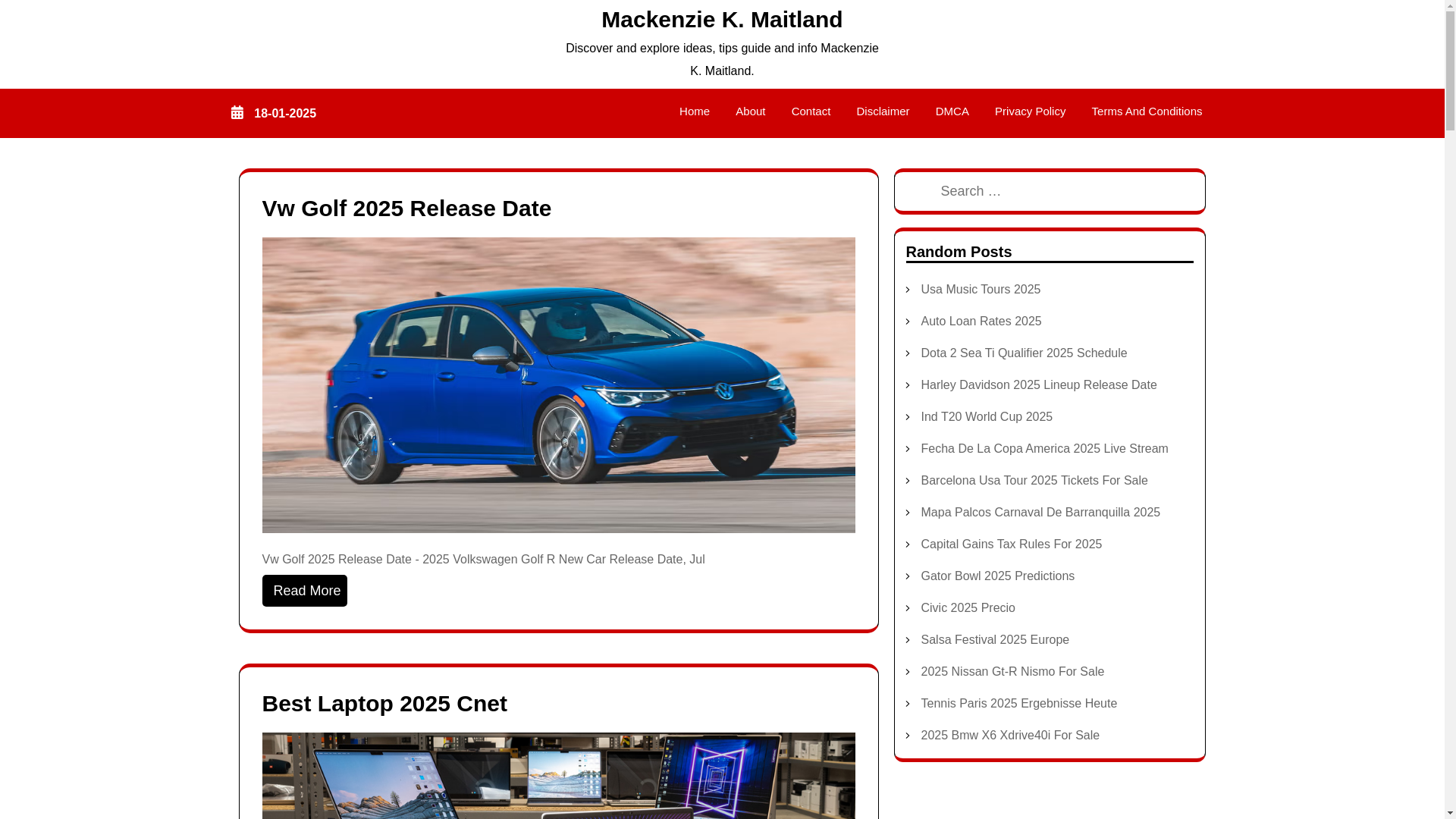Open Terms And Conditions page

click(1147, 111)
